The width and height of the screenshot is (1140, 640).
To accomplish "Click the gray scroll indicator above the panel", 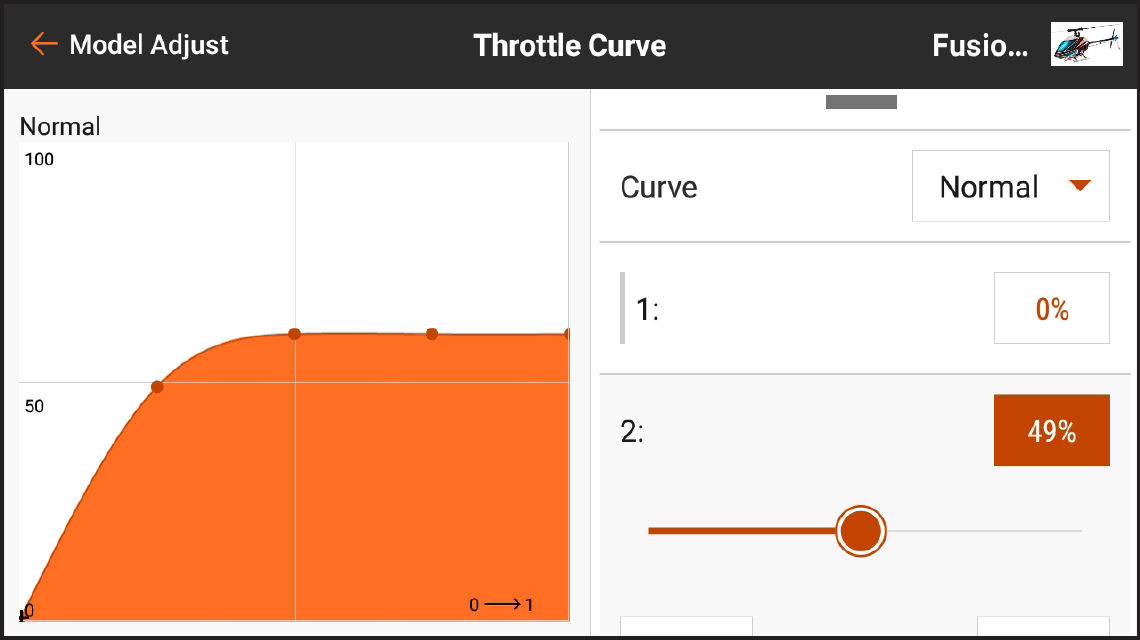I will pyautogui.click(x=860, y=101).
